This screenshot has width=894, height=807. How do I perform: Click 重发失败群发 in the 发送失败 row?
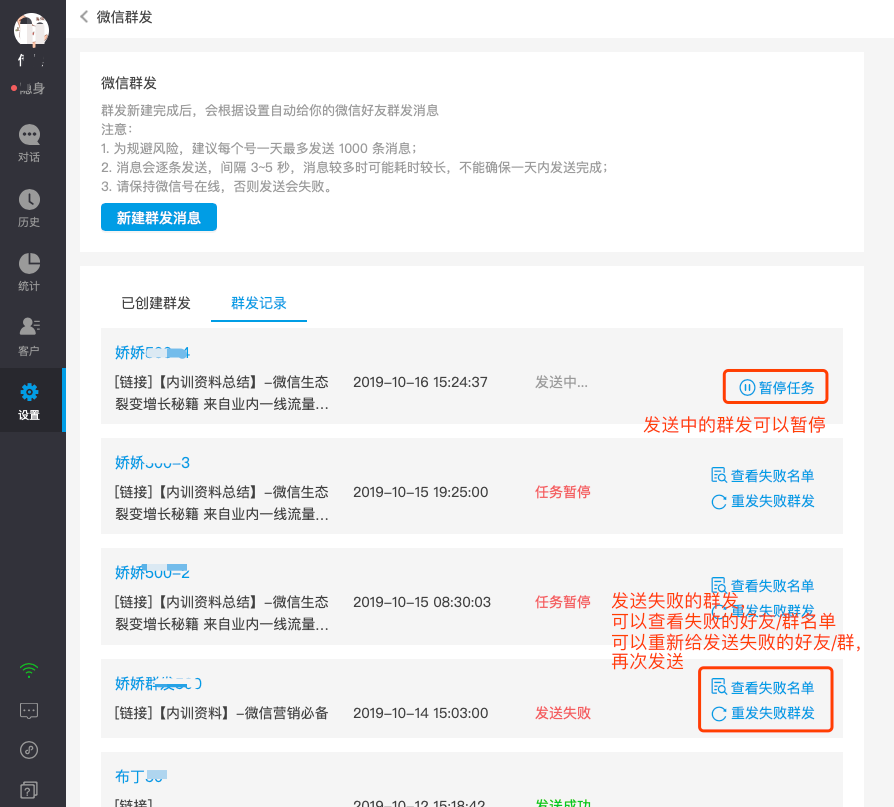pyautogui.click(x=763, y=713)
